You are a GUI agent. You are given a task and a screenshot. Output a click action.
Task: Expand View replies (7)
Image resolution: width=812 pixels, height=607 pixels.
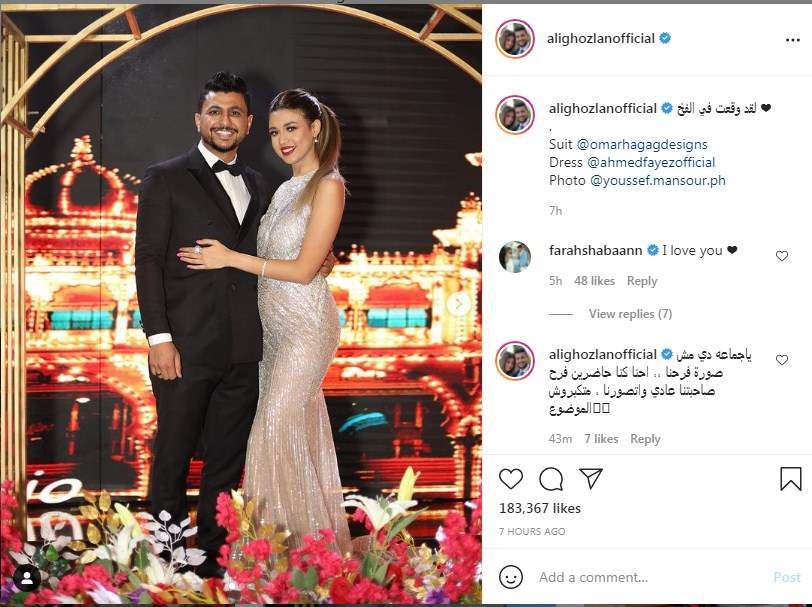tap(630, 314)
